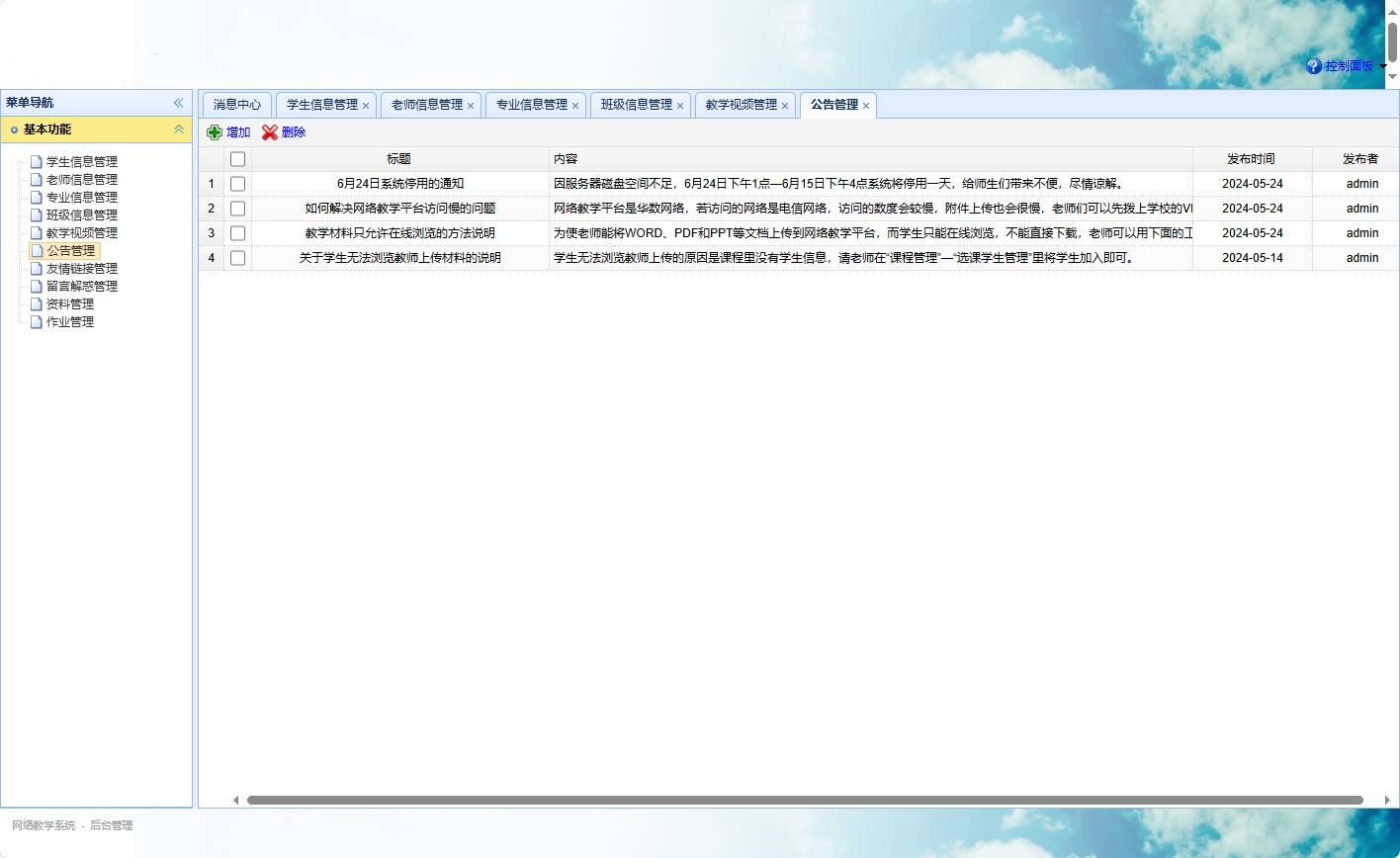
Task: Click the 专业信息管理 page icon in sidebar
Action: tap(36, 197)
